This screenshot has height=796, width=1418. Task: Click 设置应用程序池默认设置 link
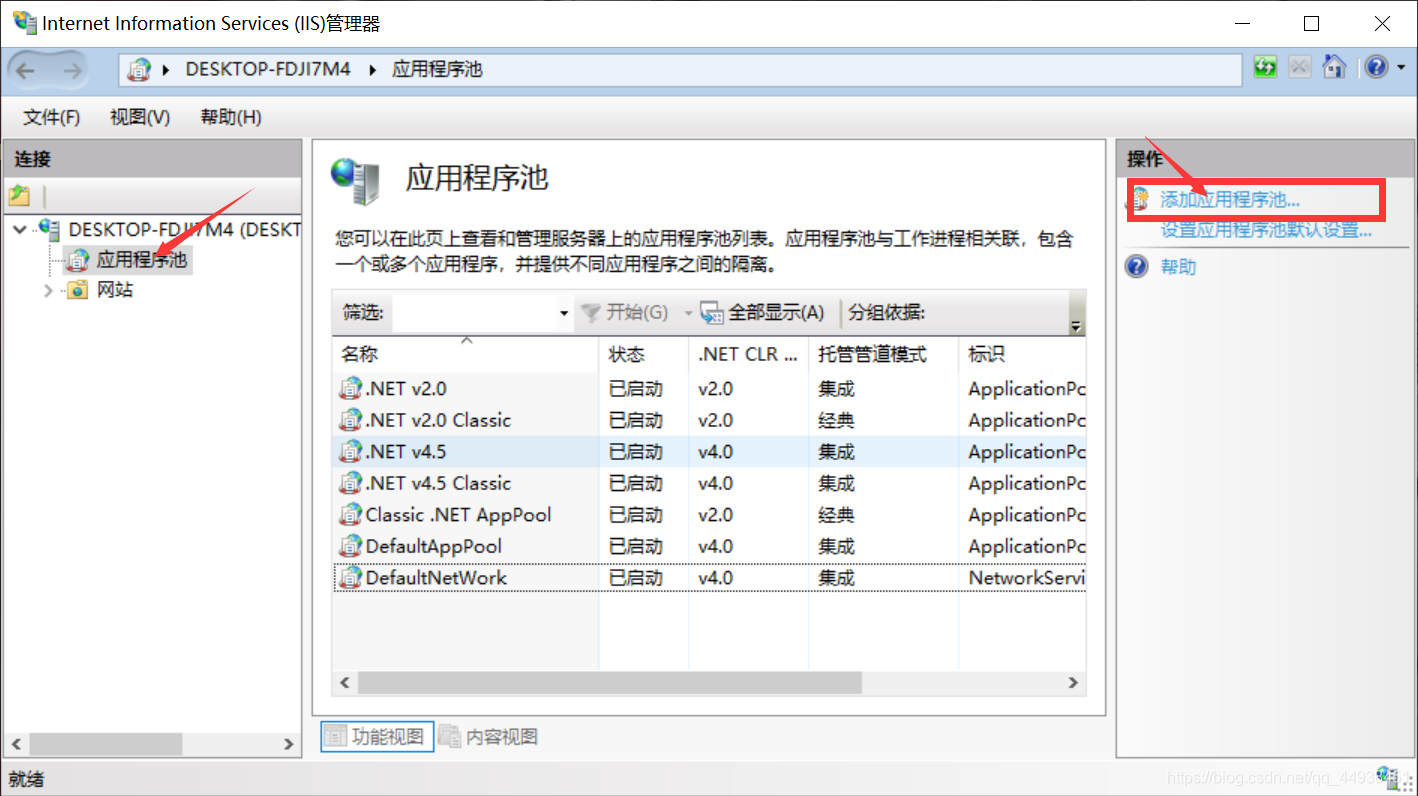pyautogui.click(x=1266, y=230)
